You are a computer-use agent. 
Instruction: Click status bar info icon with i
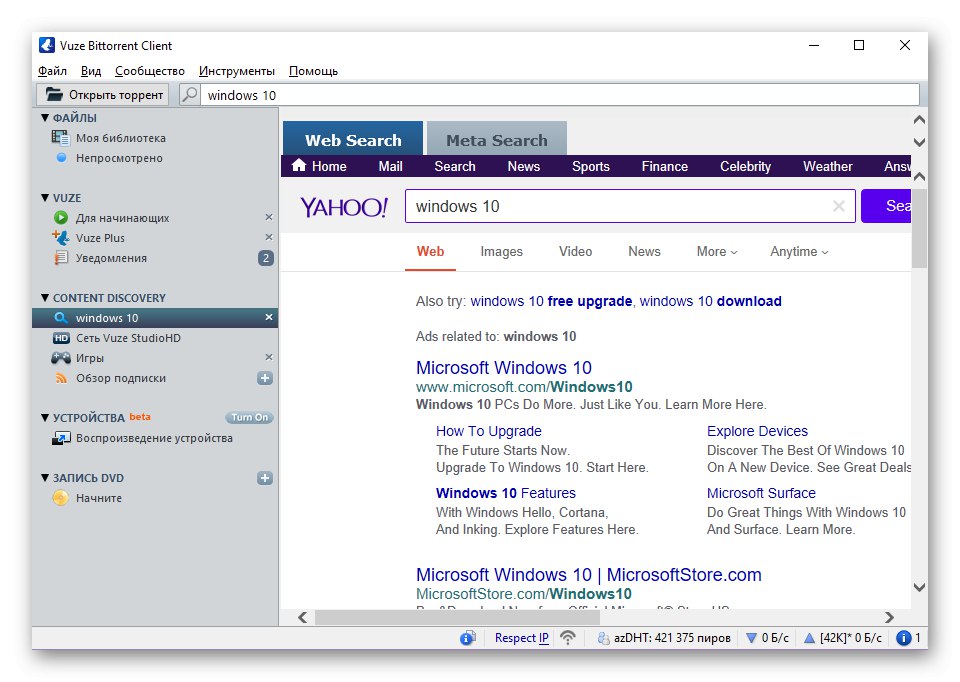(x=468, y=638)
